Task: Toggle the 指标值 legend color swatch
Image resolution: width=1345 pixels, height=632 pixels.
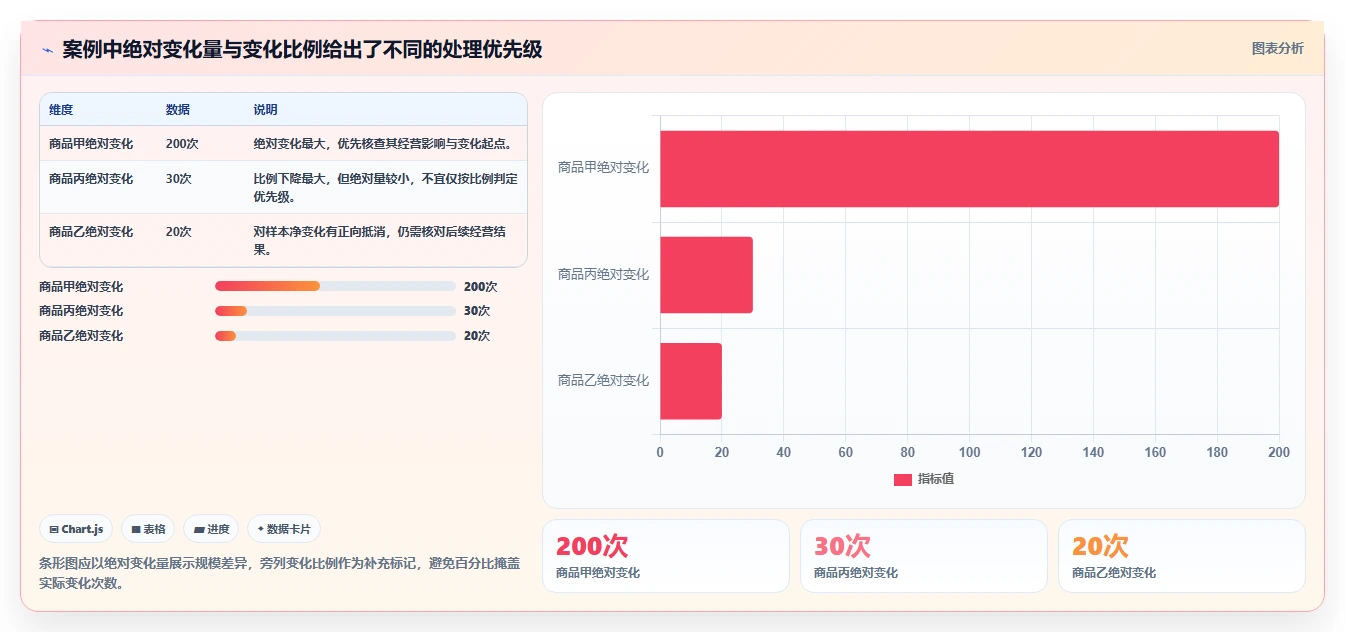Action: pos(903,480)
